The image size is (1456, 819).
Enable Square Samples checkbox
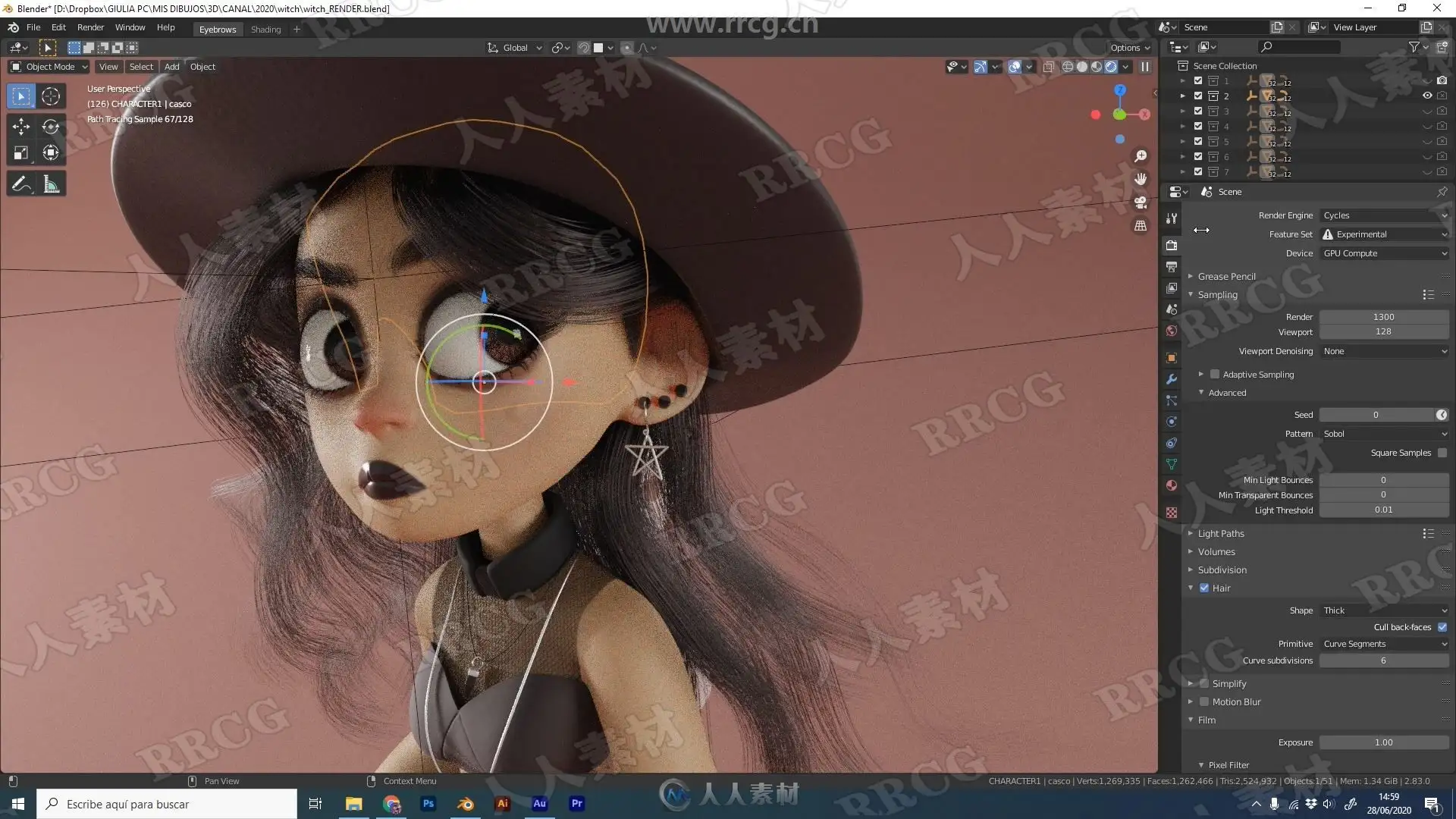point(1442,453)
